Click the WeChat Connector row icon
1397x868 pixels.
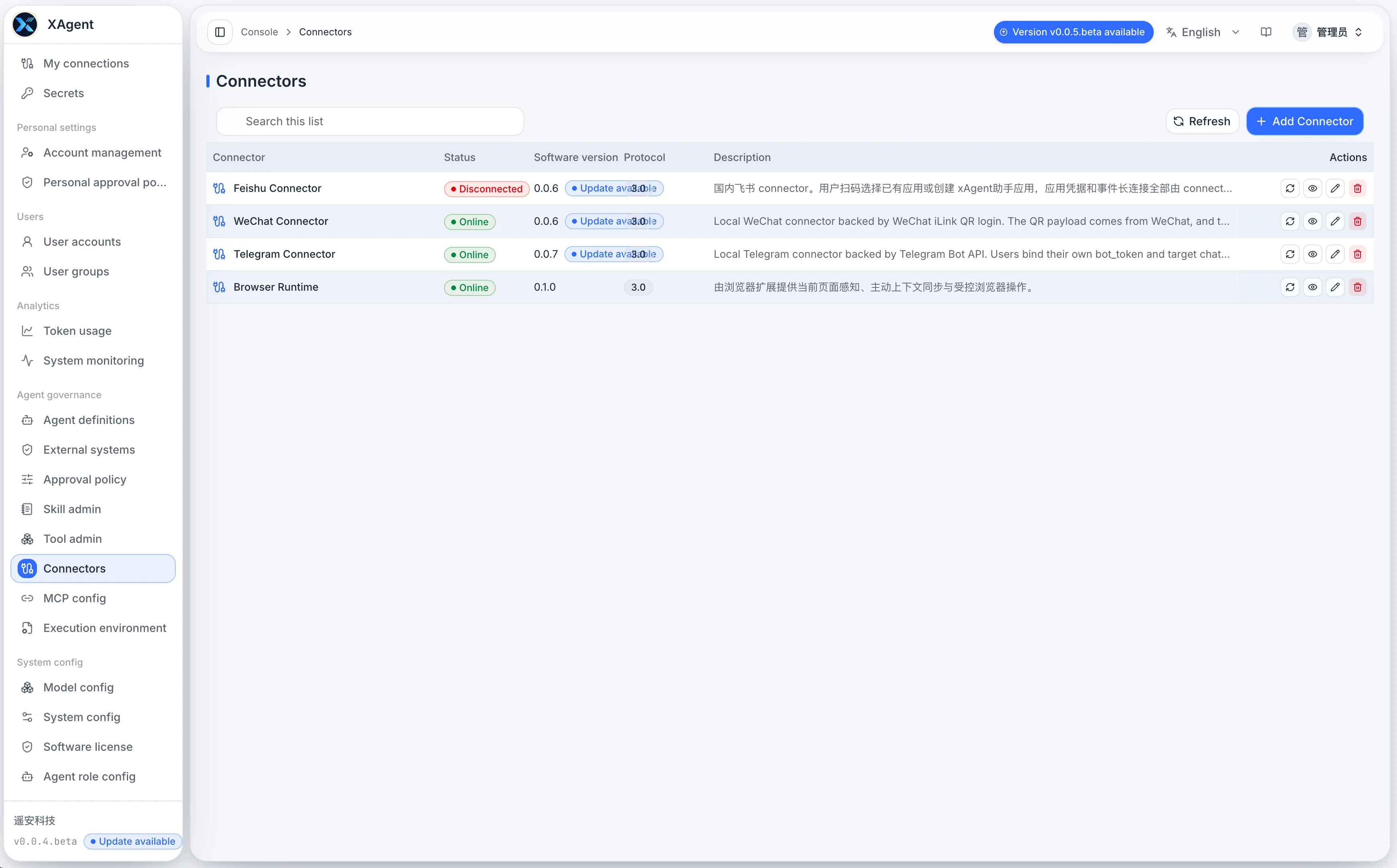pyautogui.click(x=219, y=221)
